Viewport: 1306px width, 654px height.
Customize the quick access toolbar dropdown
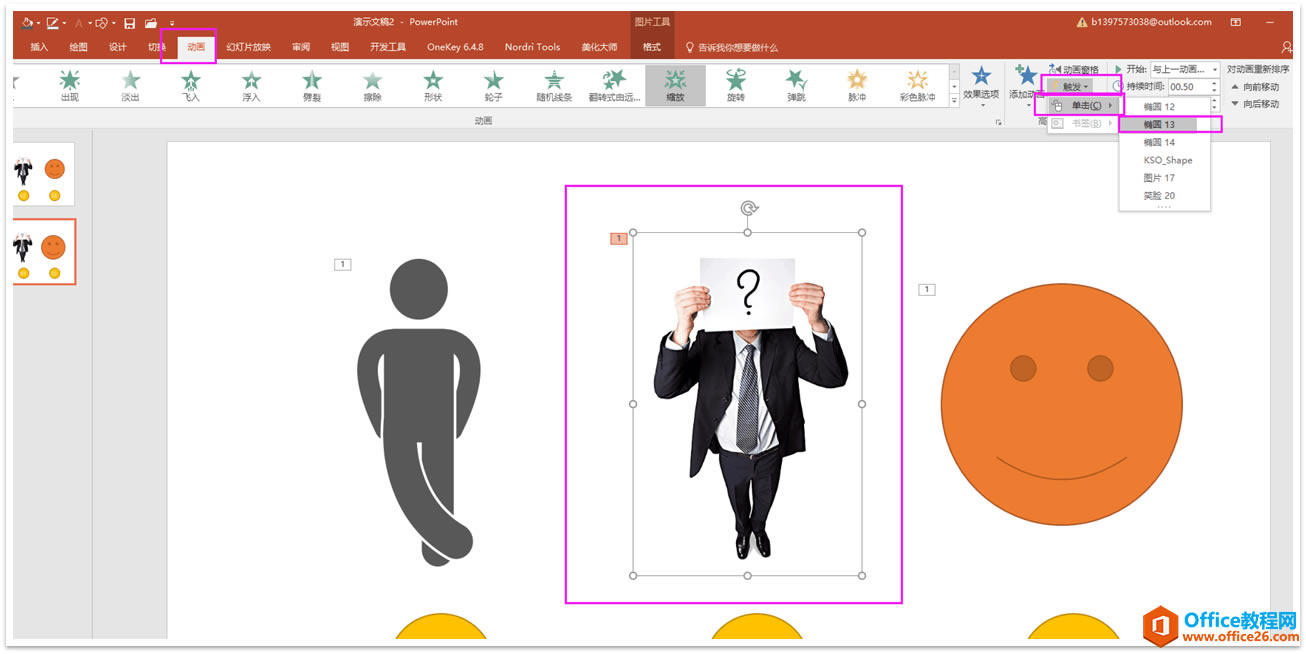pyautogui.click(x=172, y=23)
